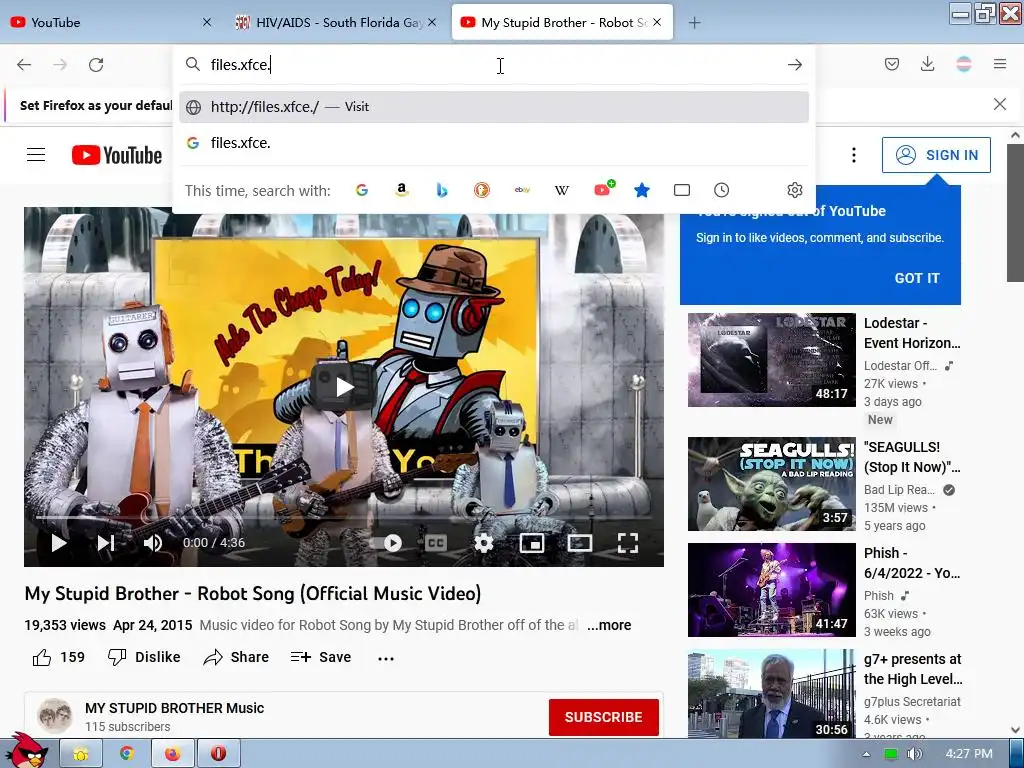Visit http://files.xfce./ suggestion
Image resolution: width=1024 pixels, height=768 pixels.
coord(494,106)
